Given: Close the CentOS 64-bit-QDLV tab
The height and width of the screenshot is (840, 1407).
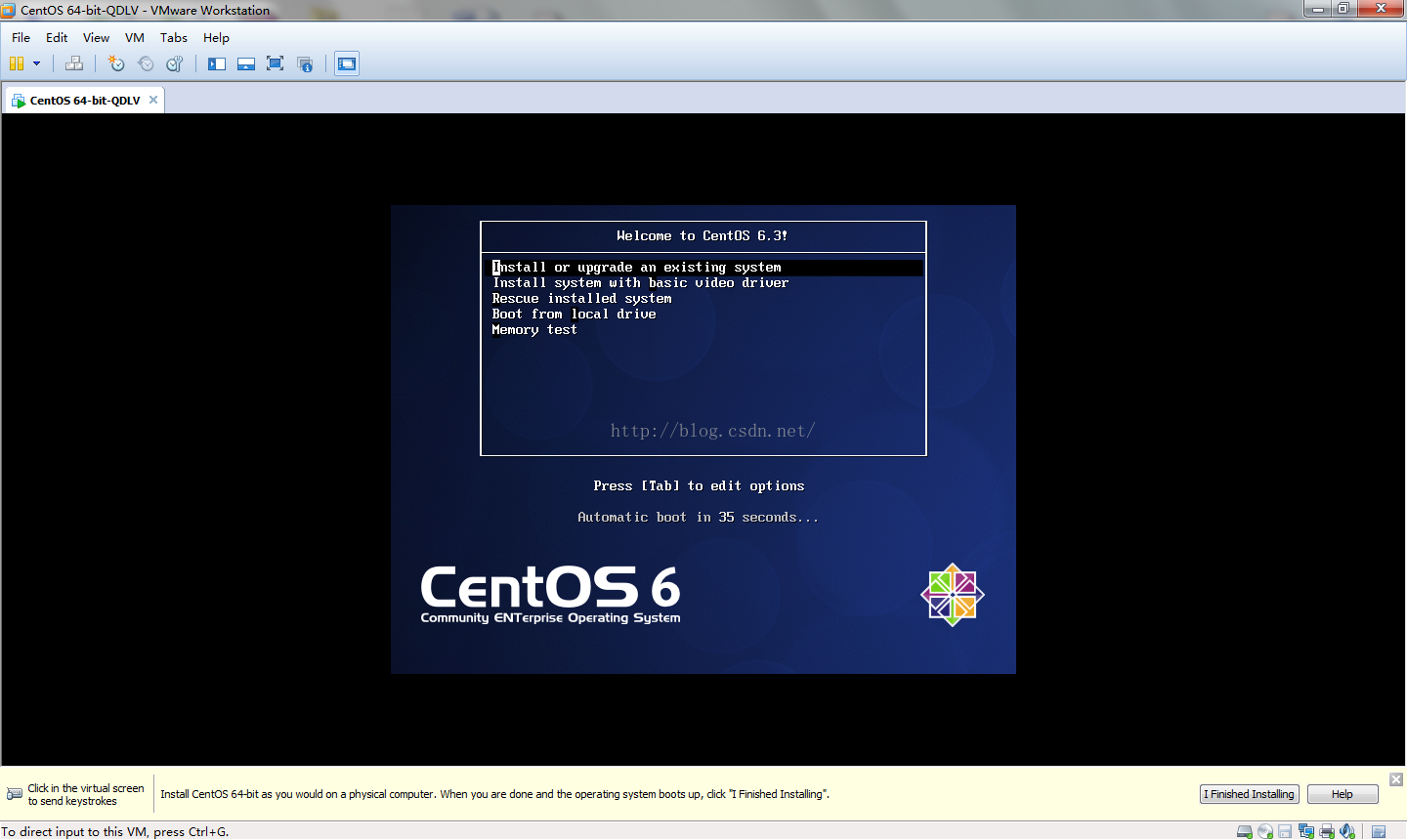Looking at the screenshot, I should [153, 100].
